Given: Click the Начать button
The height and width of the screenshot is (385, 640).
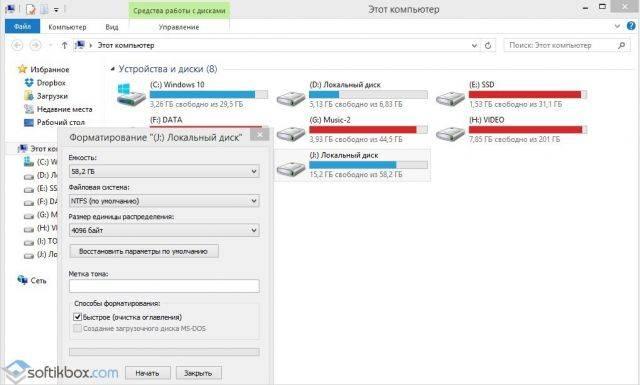Looking at the screenshot, I should (147, 373).
